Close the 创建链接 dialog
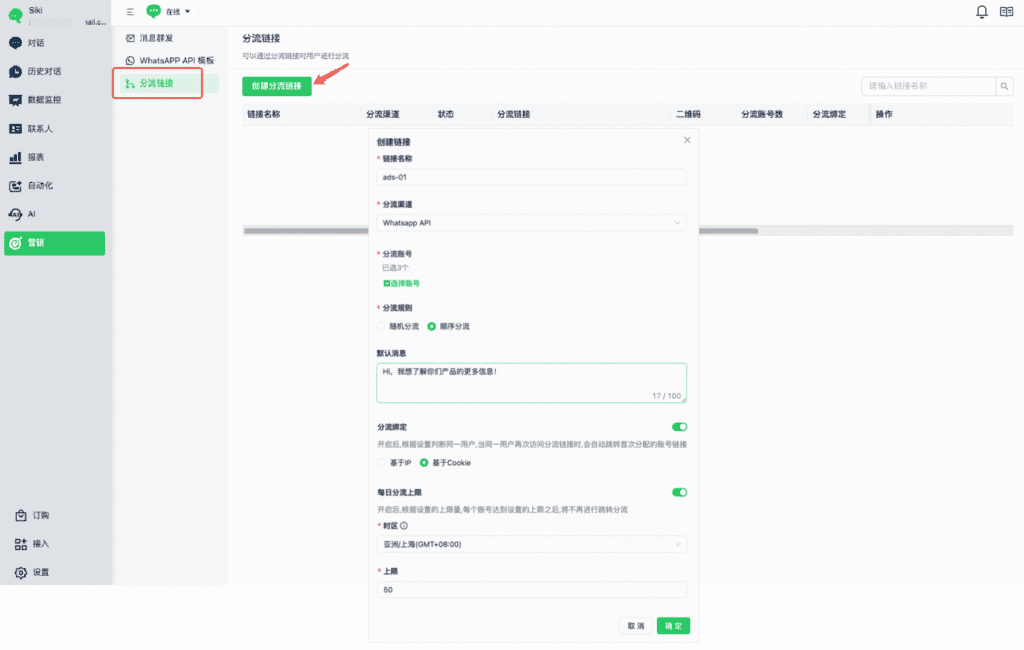The height and width of the screenshot is (650, 1024). tap(687, 141)
